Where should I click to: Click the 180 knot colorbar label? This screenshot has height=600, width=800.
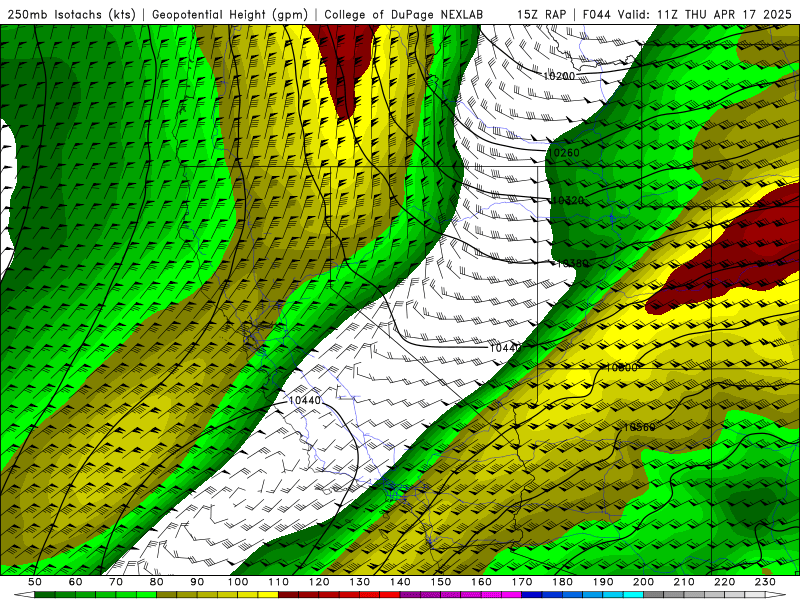(562, 582)
